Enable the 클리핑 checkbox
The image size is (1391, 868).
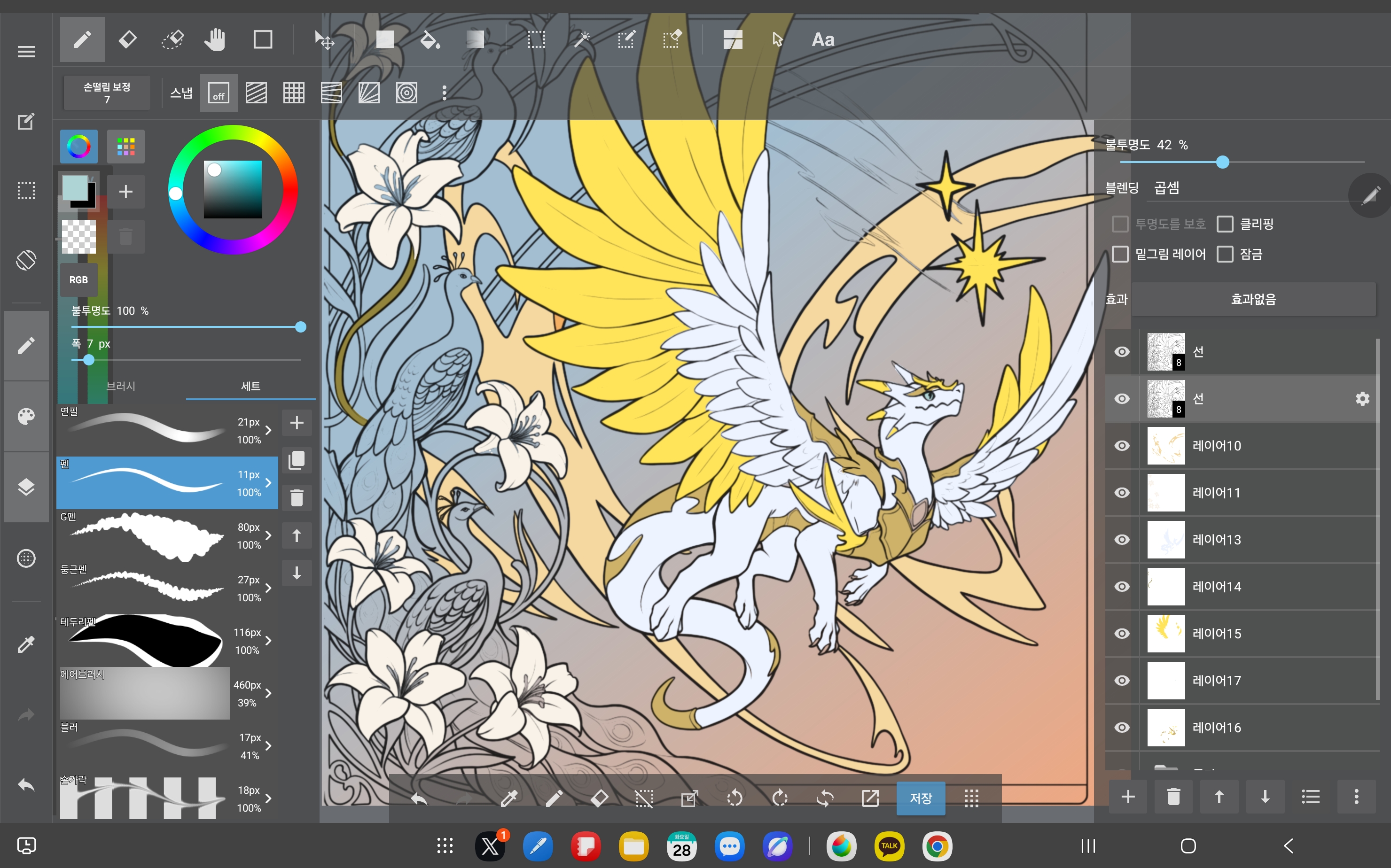1225,224
